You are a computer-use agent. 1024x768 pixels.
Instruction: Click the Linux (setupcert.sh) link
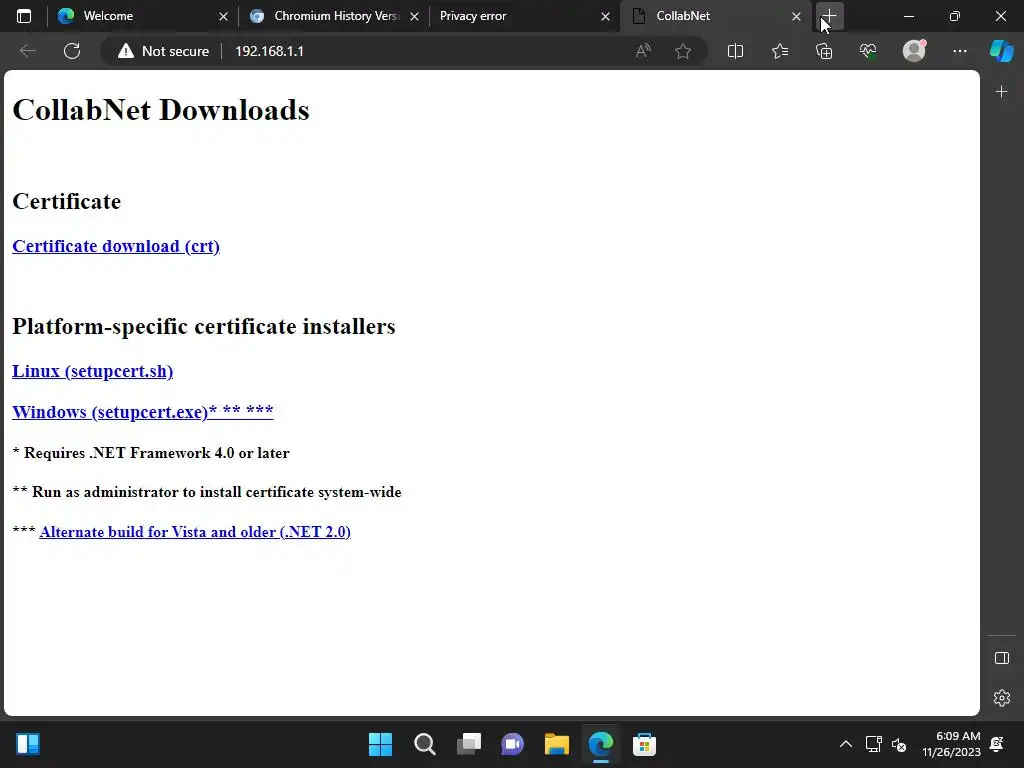(x=92, y=371)
